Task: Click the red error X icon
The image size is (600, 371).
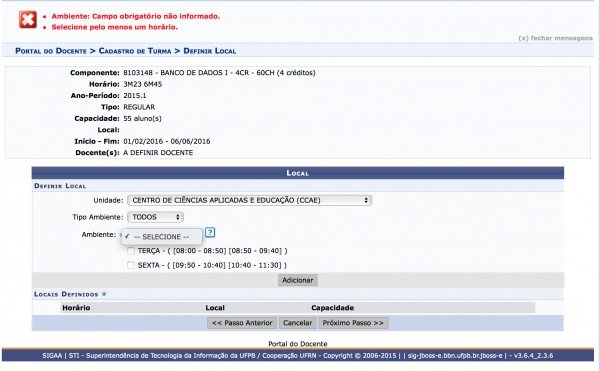Action: 28,20
